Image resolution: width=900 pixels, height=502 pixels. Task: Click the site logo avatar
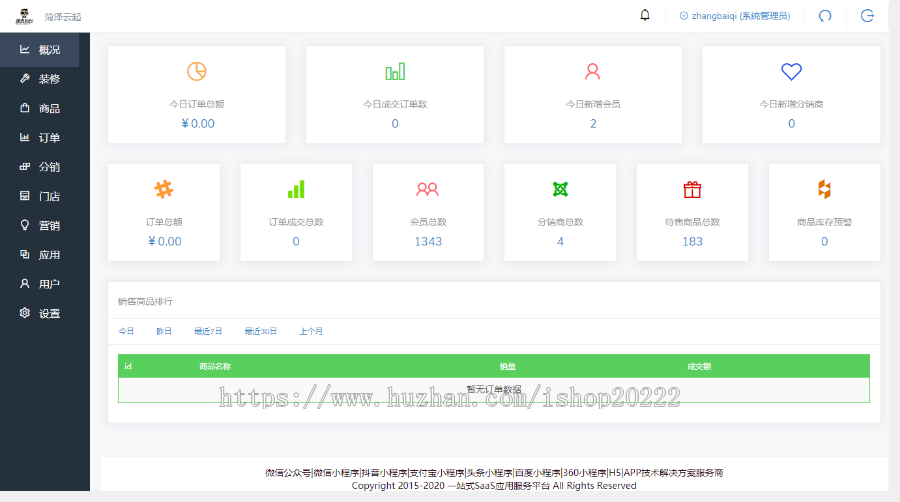click(x=24, y=16)
